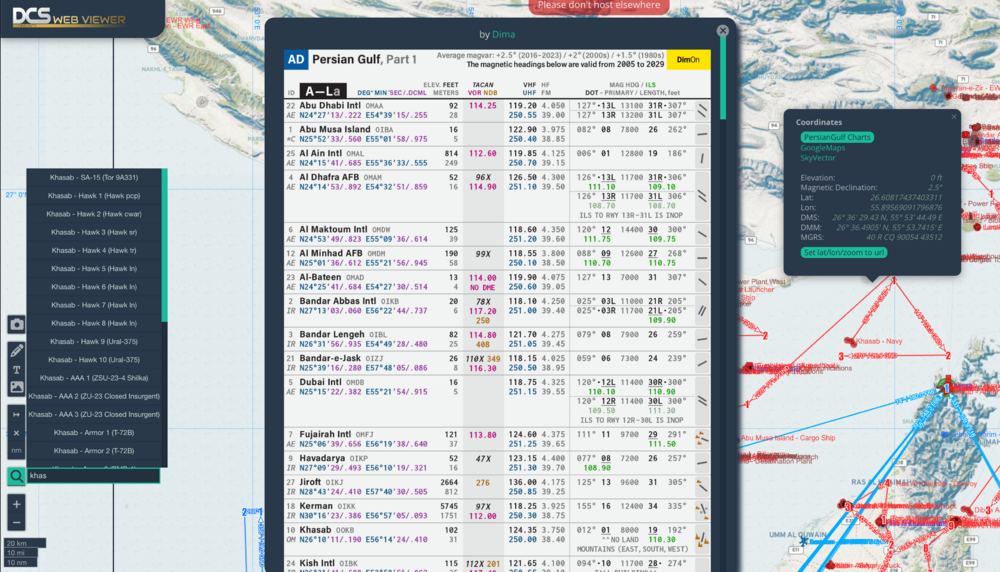Select Khasab - Armor 1 (T-72B) result
The height and width of the screenshot is (572, 1000).
pyautogui.click(x=94, y=432)
